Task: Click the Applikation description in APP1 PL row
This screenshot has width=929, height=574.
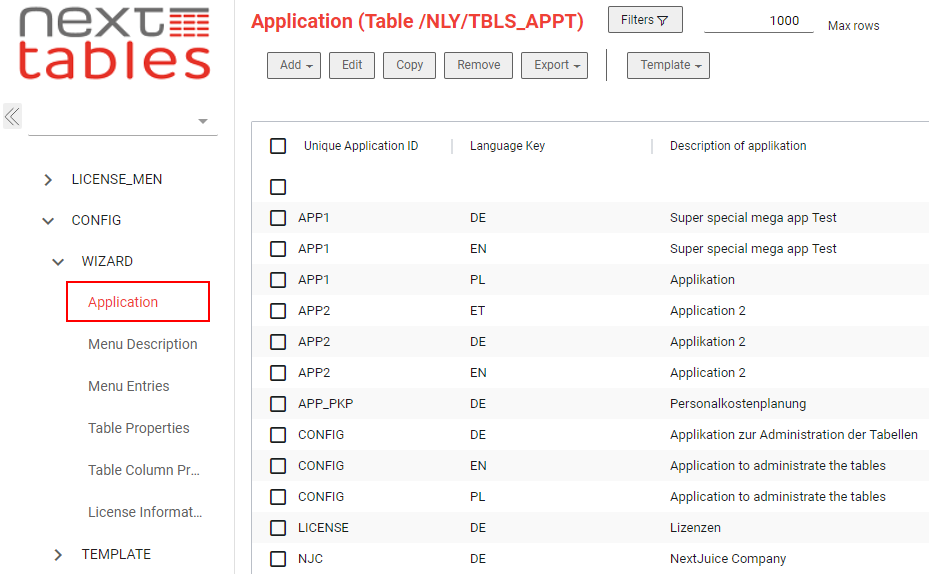Action: [x=702, y=280]
